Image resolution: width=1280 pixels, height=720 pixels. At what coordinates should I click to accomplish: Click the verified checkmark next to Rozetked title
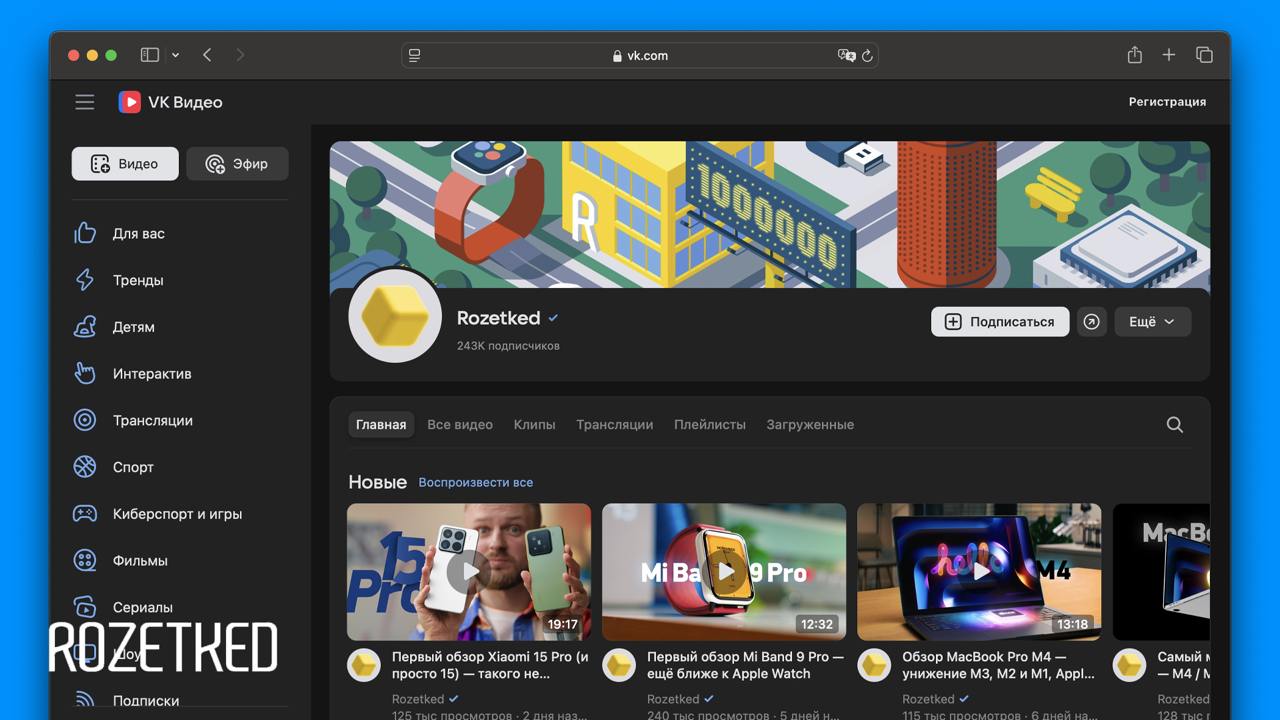click(x=553, y=318)
